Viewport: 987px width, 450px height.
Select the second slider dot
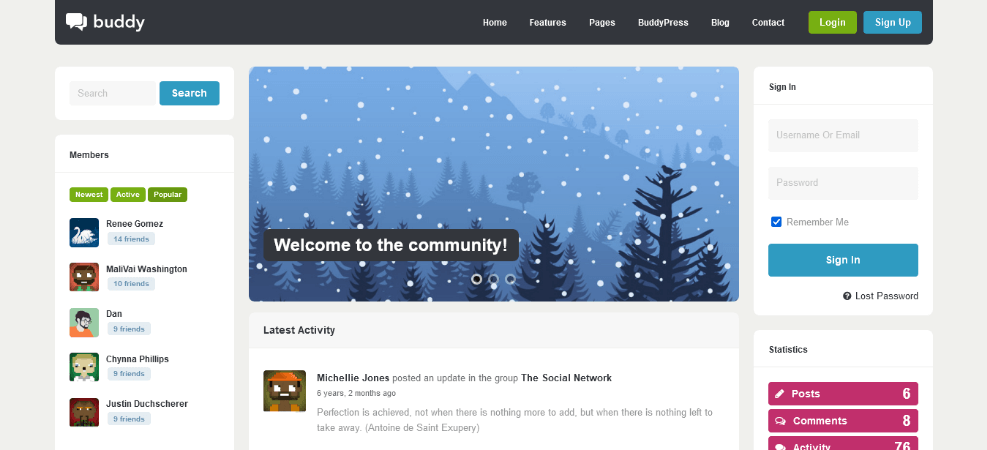point(494,279)
